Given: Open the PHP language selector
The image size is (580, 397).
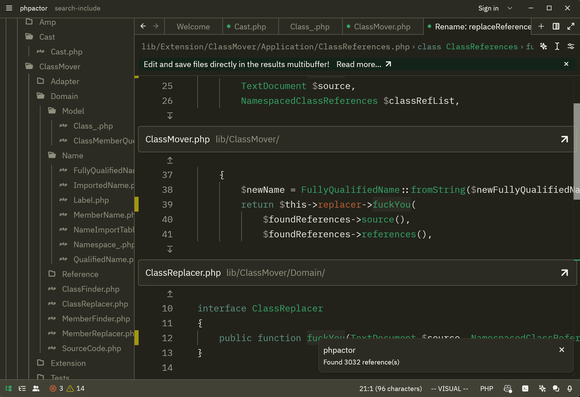Looking at the screenshot, I should 486,388.
